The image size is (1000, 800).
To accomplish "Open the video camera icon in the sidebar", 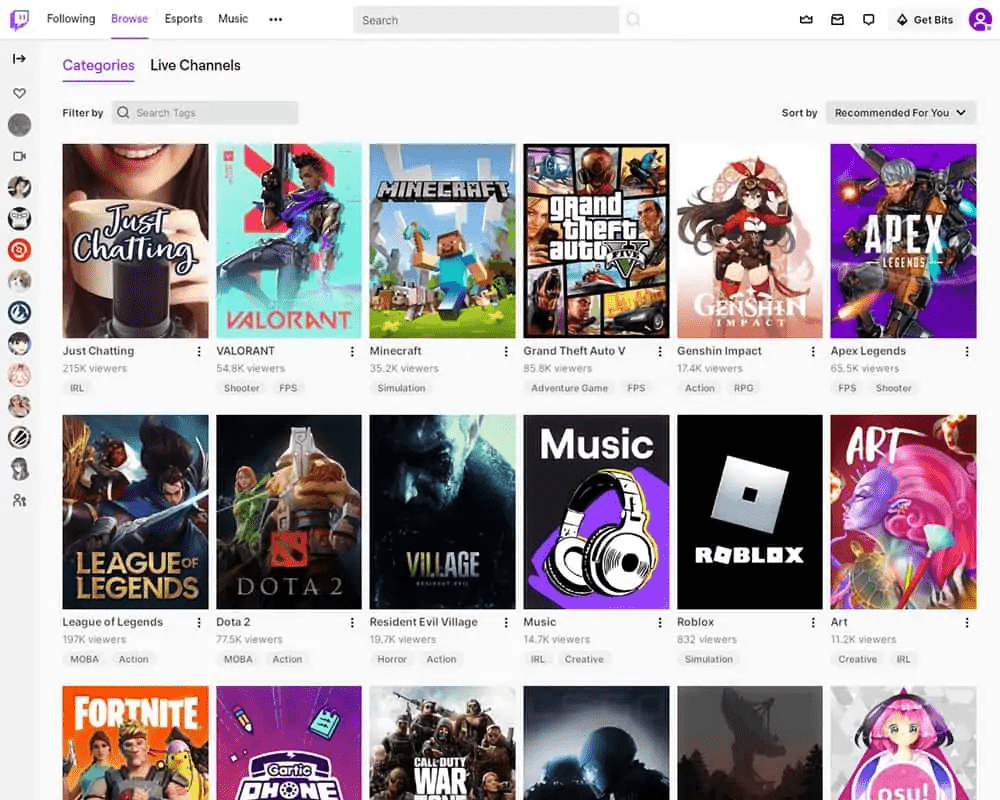I will pyautogui.click(x=19, y=155).
